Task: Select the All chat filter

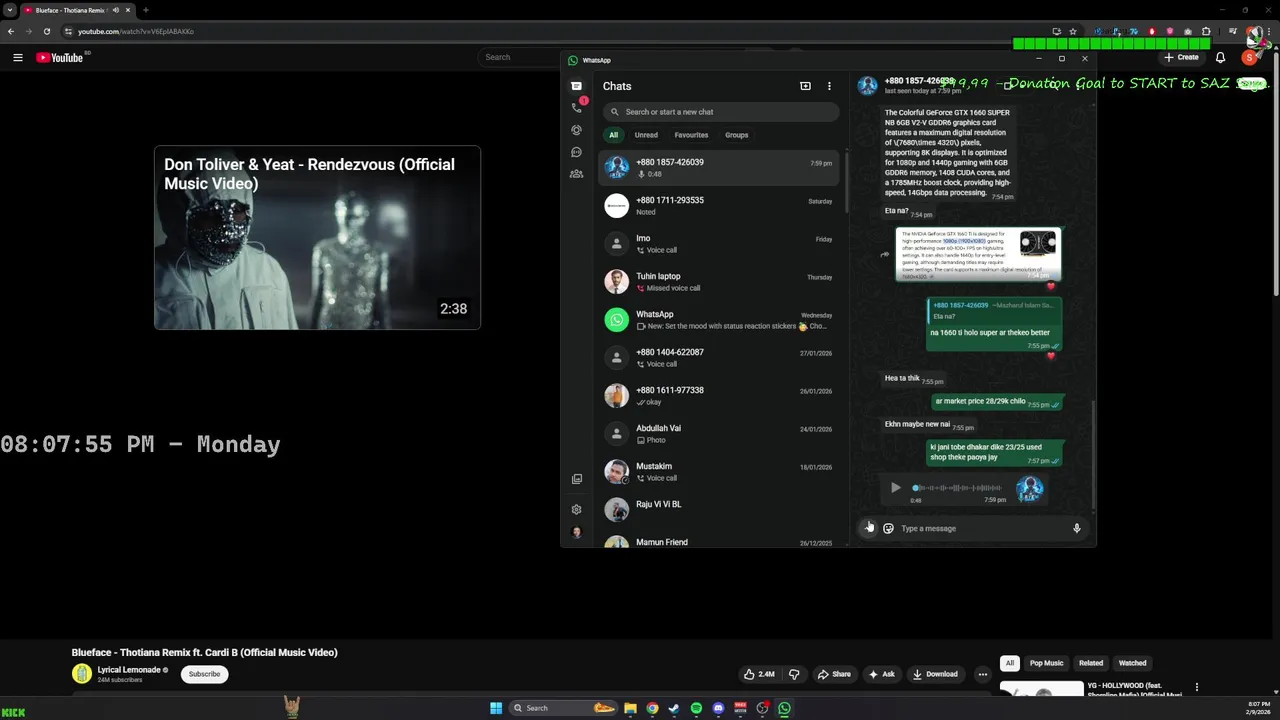Action: tap(613, 135)
